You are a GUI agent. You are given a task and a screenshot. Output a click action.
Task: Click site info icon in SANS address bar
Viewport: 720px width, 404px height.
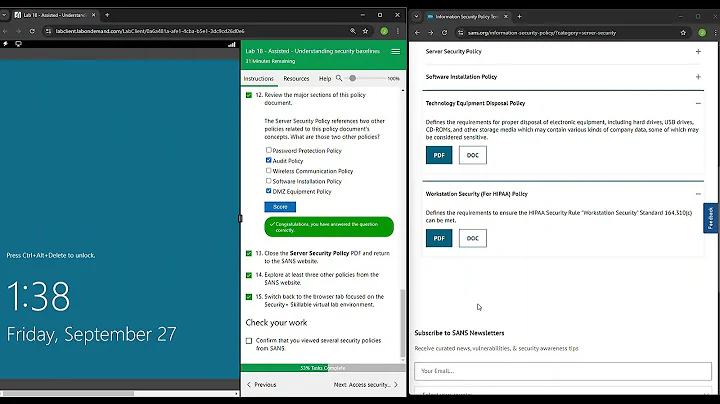click(x=461, y=33)
